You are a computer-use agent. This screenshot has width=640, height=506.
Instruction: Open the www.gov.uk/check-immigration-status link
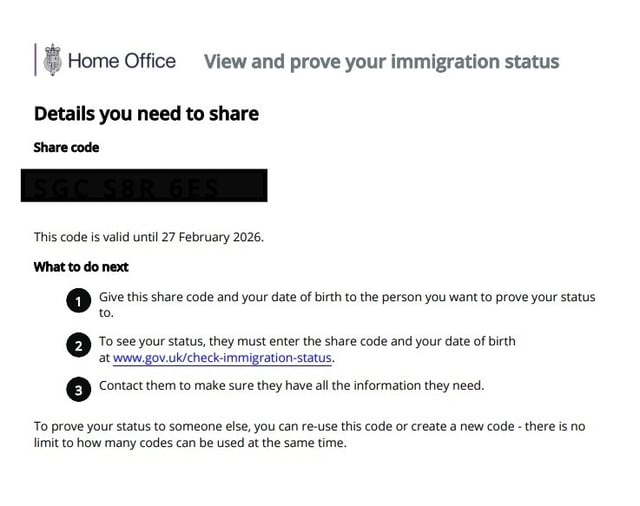pos(222,357)
